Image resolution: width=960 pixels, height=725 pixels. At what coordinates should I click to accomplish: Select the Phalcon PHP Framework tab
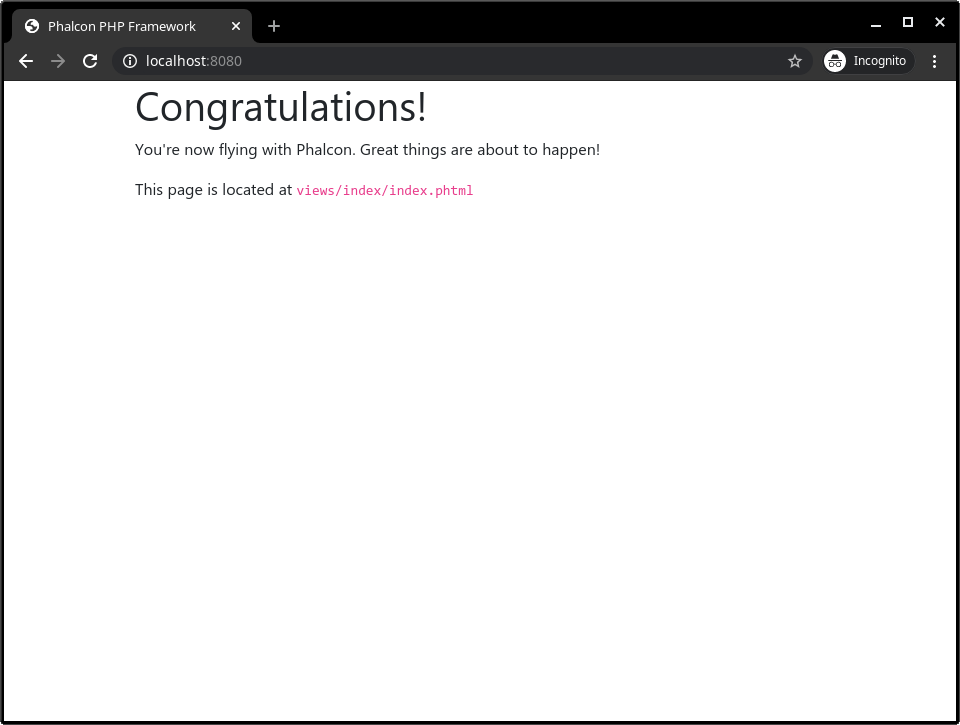tap(132, 26)
